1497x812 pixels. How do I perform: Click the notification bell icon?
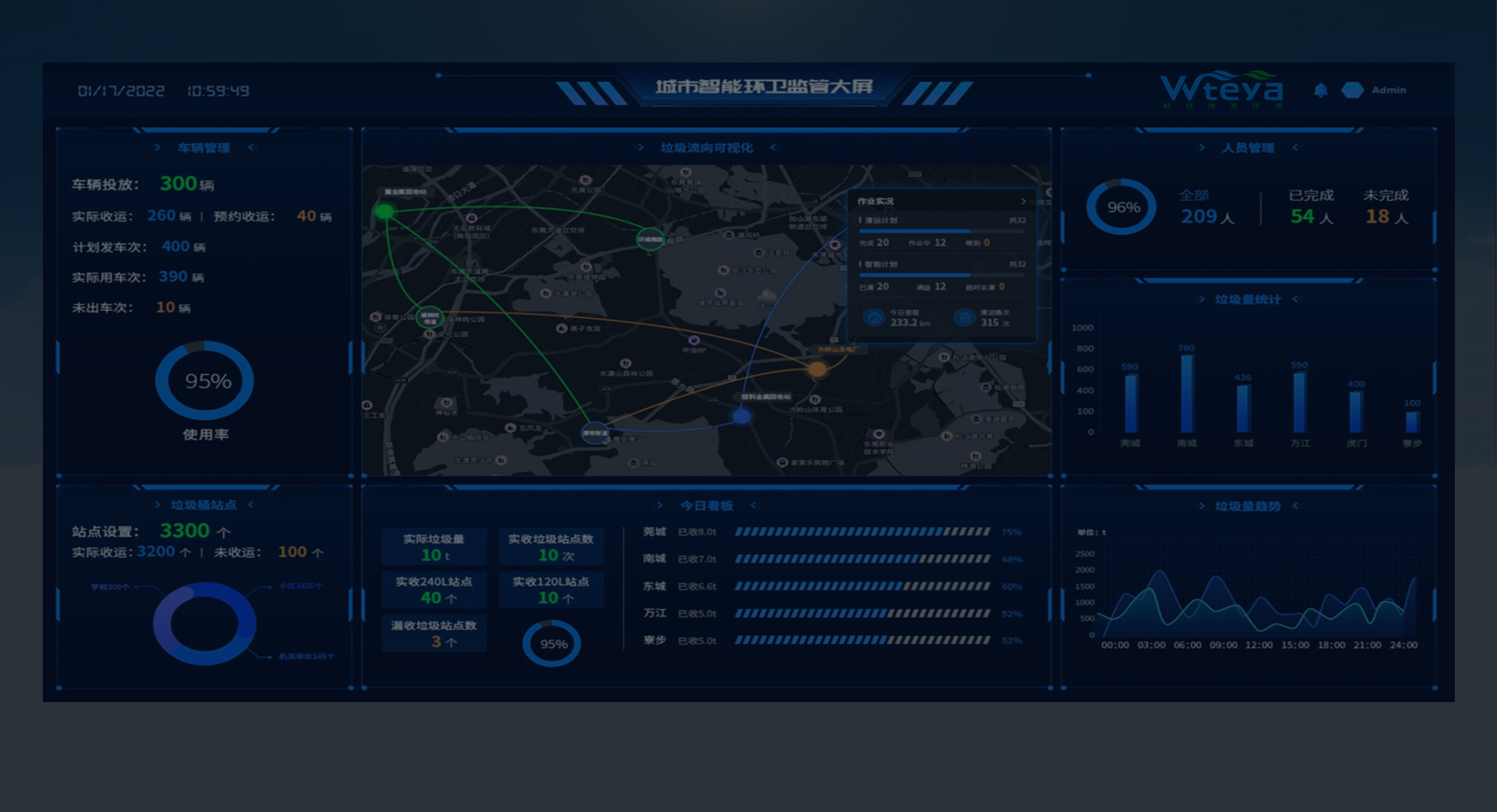point(1320,90)
